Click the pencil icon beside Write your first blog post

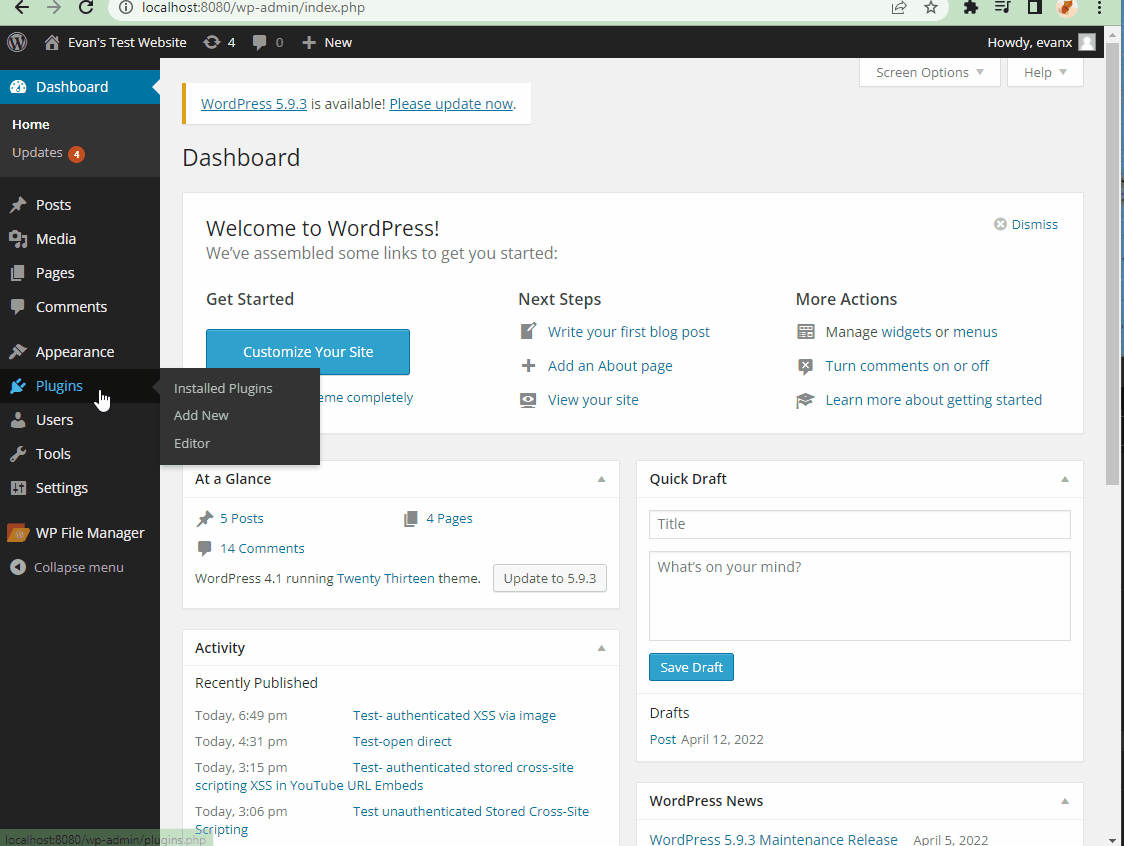click(x=528, y=331)
